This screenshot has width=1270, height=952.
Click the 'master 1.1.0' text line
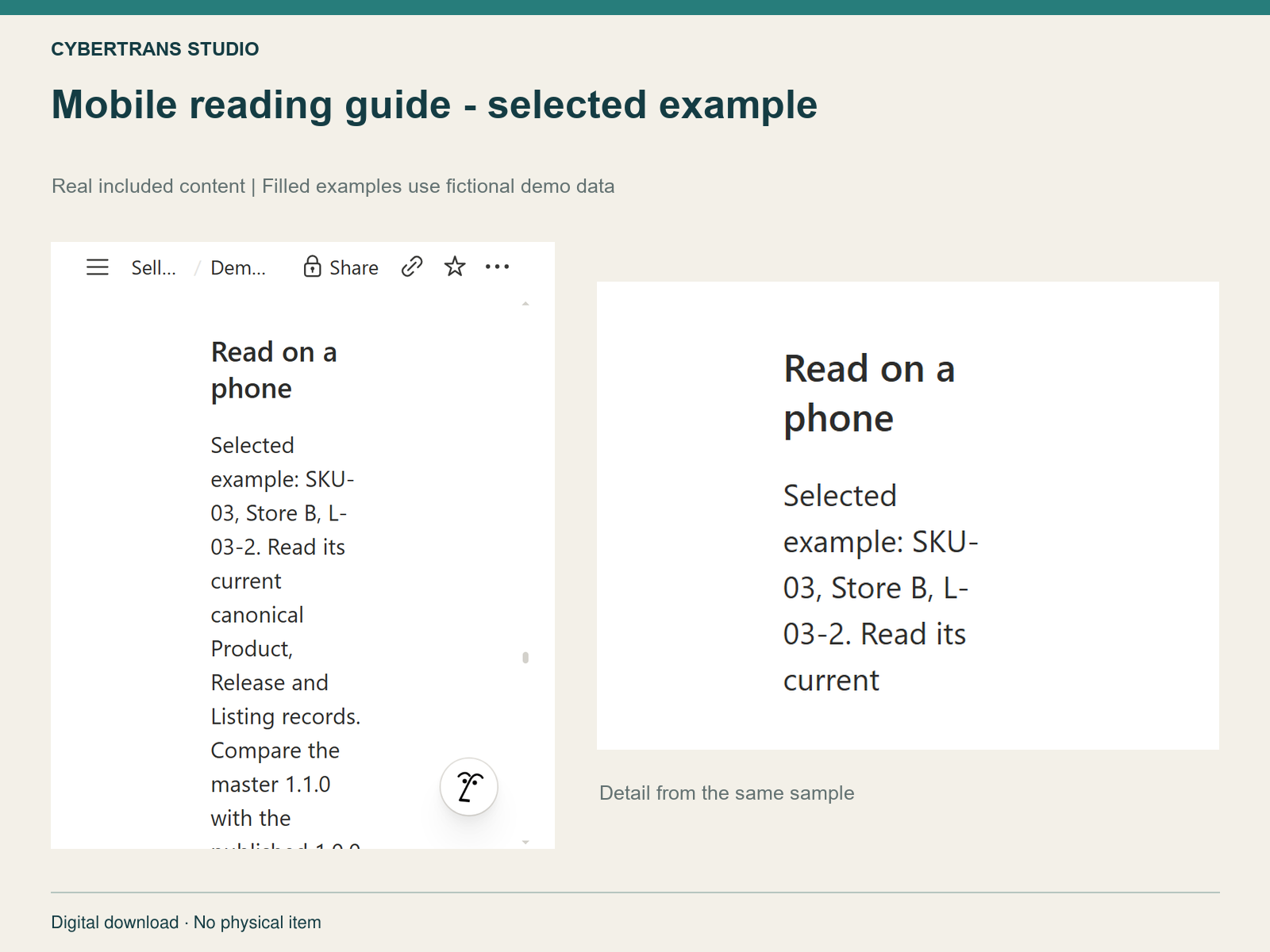(271, 785)
